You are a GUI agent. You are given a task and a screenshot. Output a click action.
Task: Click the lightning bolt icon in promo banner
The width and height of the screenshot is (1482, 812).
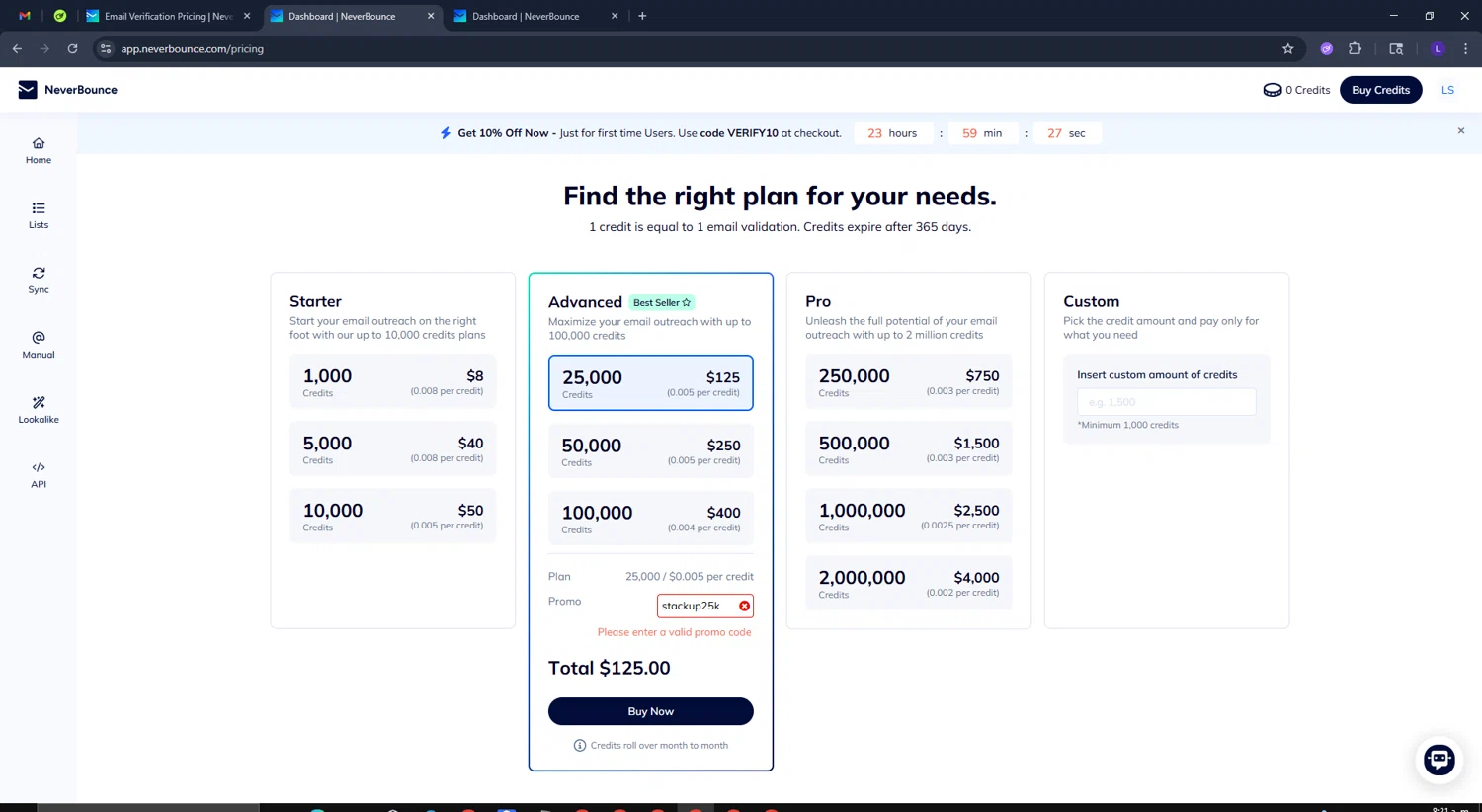pyautogui.click(x=446, y=133)
